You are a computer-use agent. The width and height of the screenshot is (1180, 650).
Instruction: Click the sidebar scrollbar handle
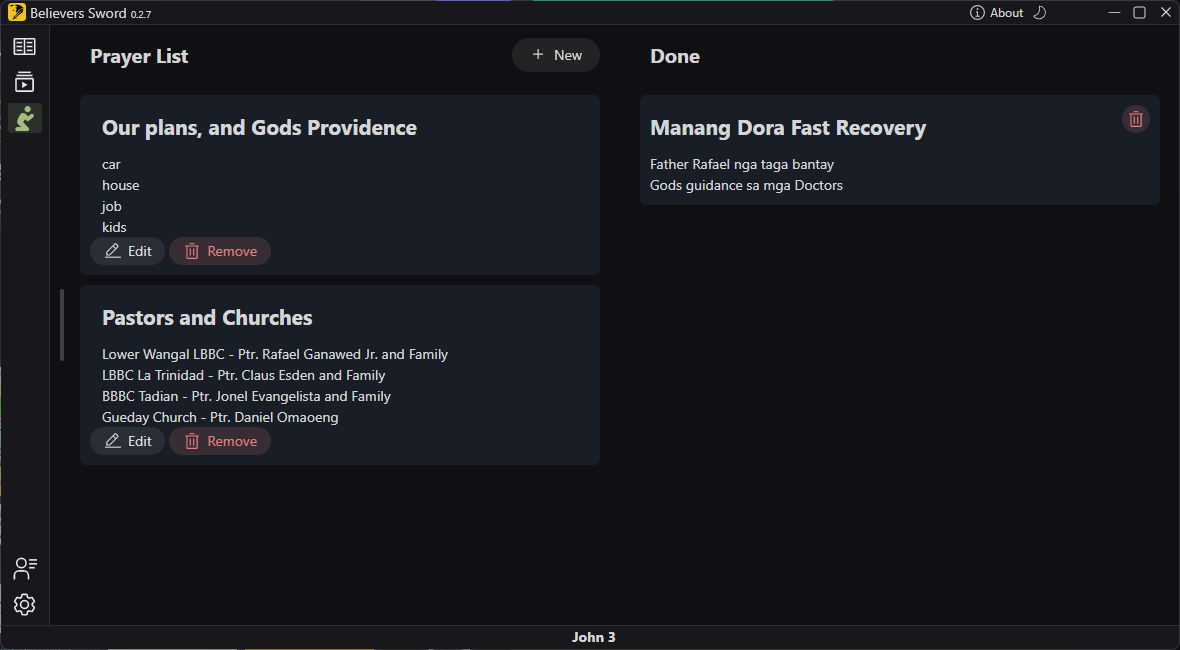click(62, 324)
